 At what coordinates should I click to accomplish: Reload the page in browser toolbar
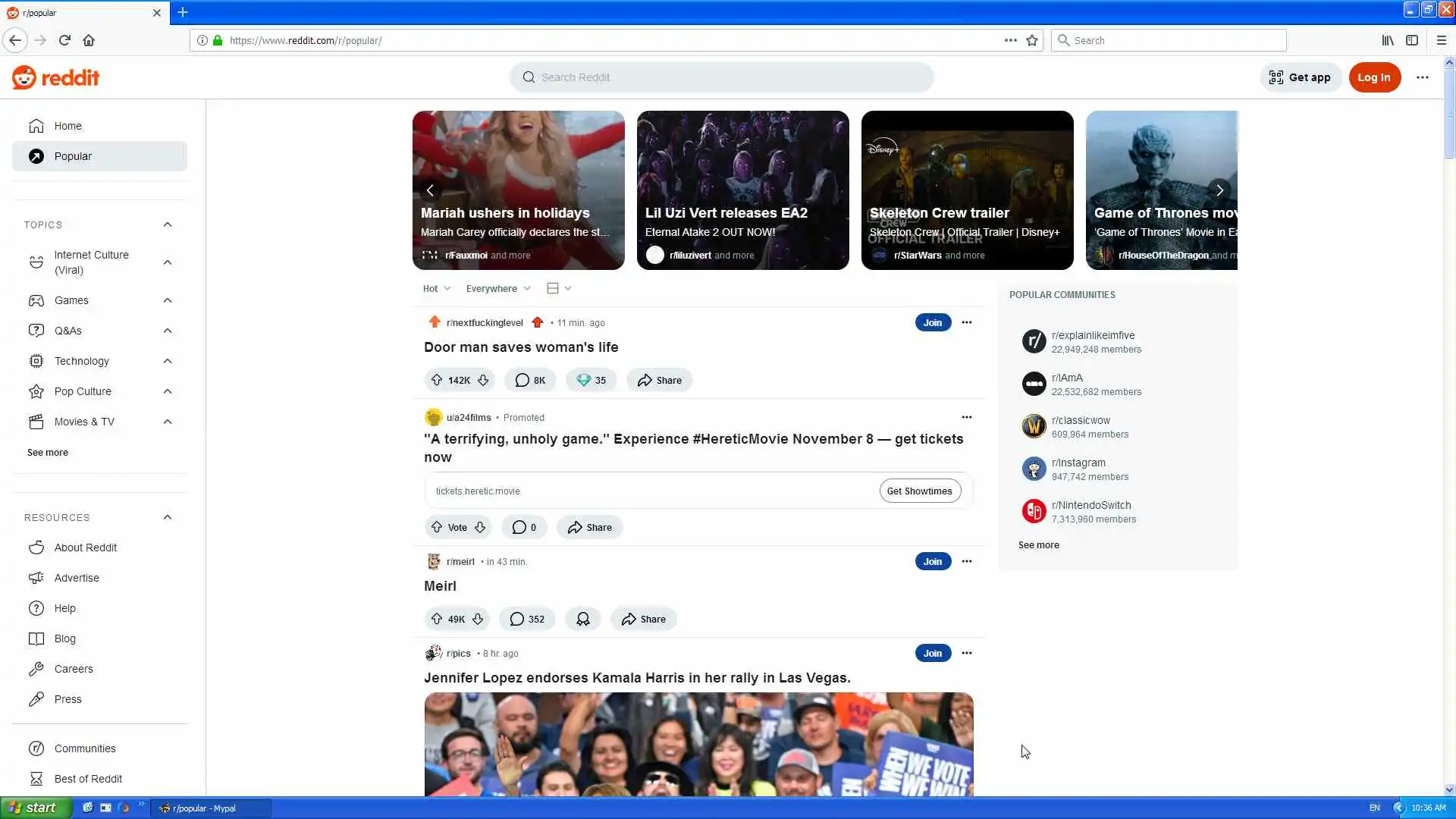click(64, 40)
